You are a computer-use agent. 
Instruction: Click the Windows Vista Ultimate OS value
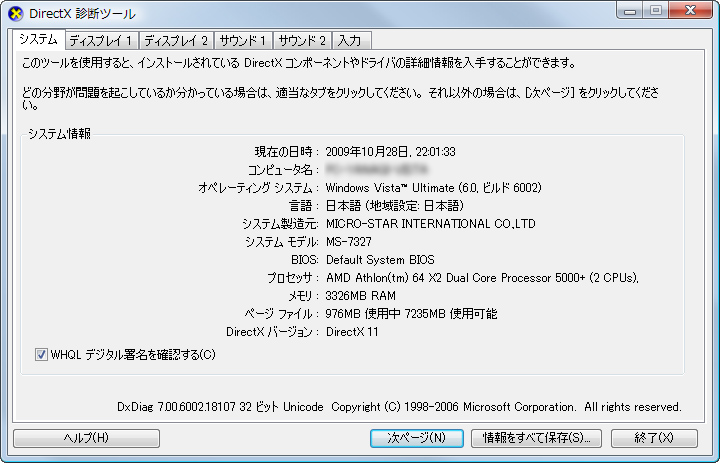click(433, 188)
